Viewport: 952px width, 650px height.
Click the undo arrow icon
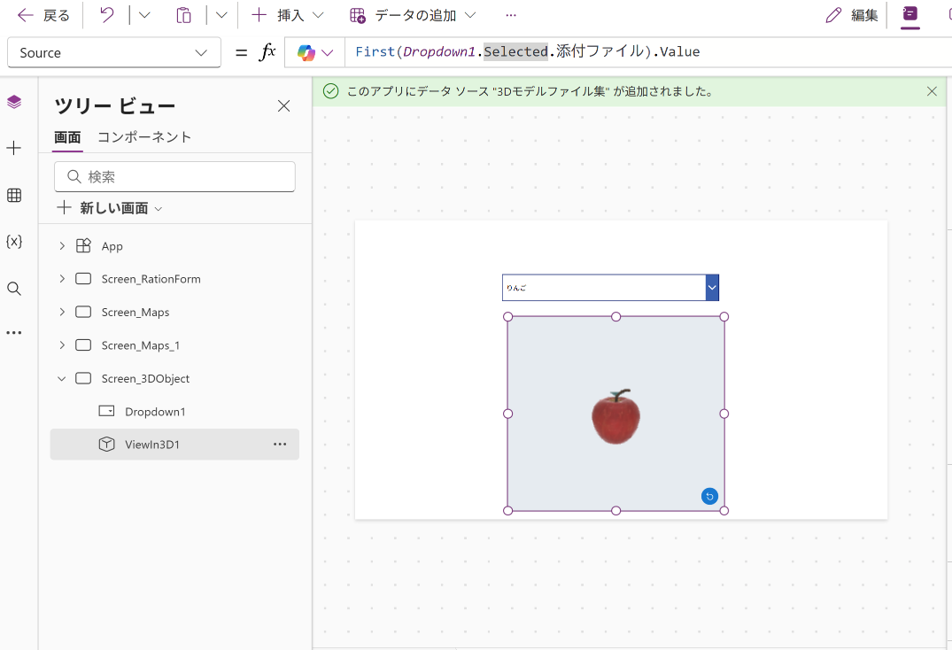pyautogui.click(x=107, y=15)
